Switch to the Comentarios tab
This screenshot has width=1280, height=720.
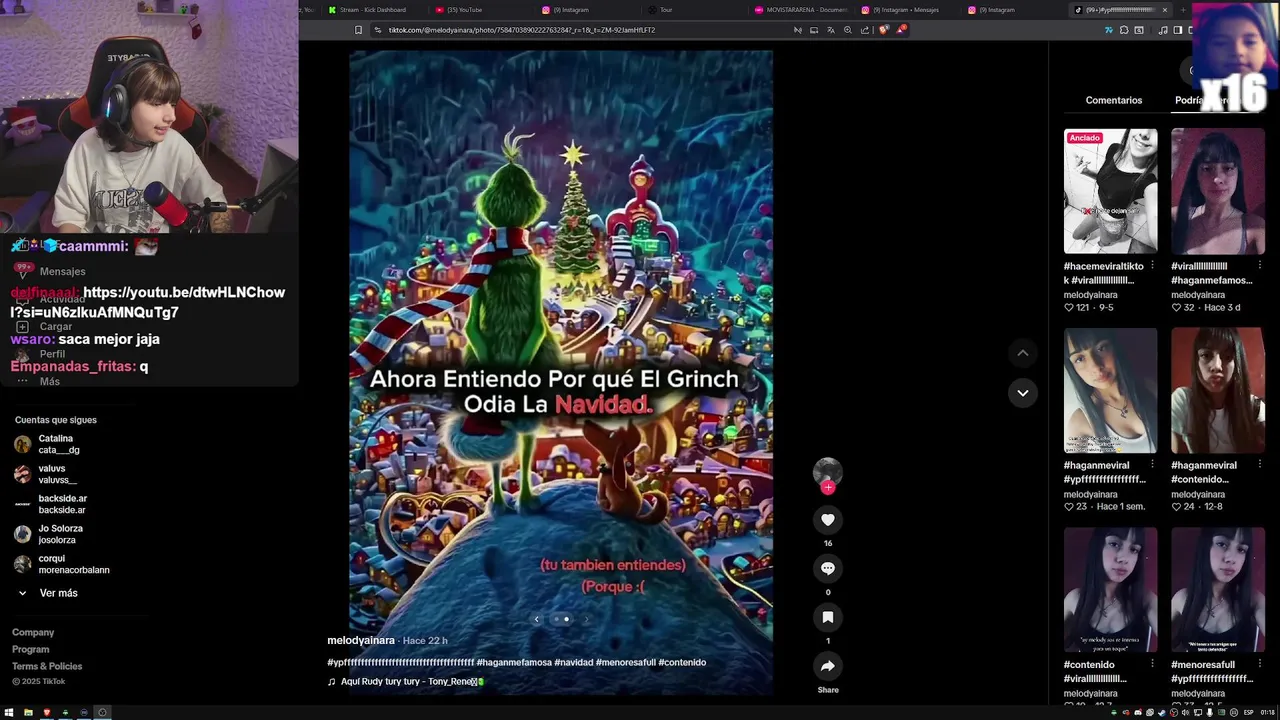pyautogui.click(x=1113, y=100)
